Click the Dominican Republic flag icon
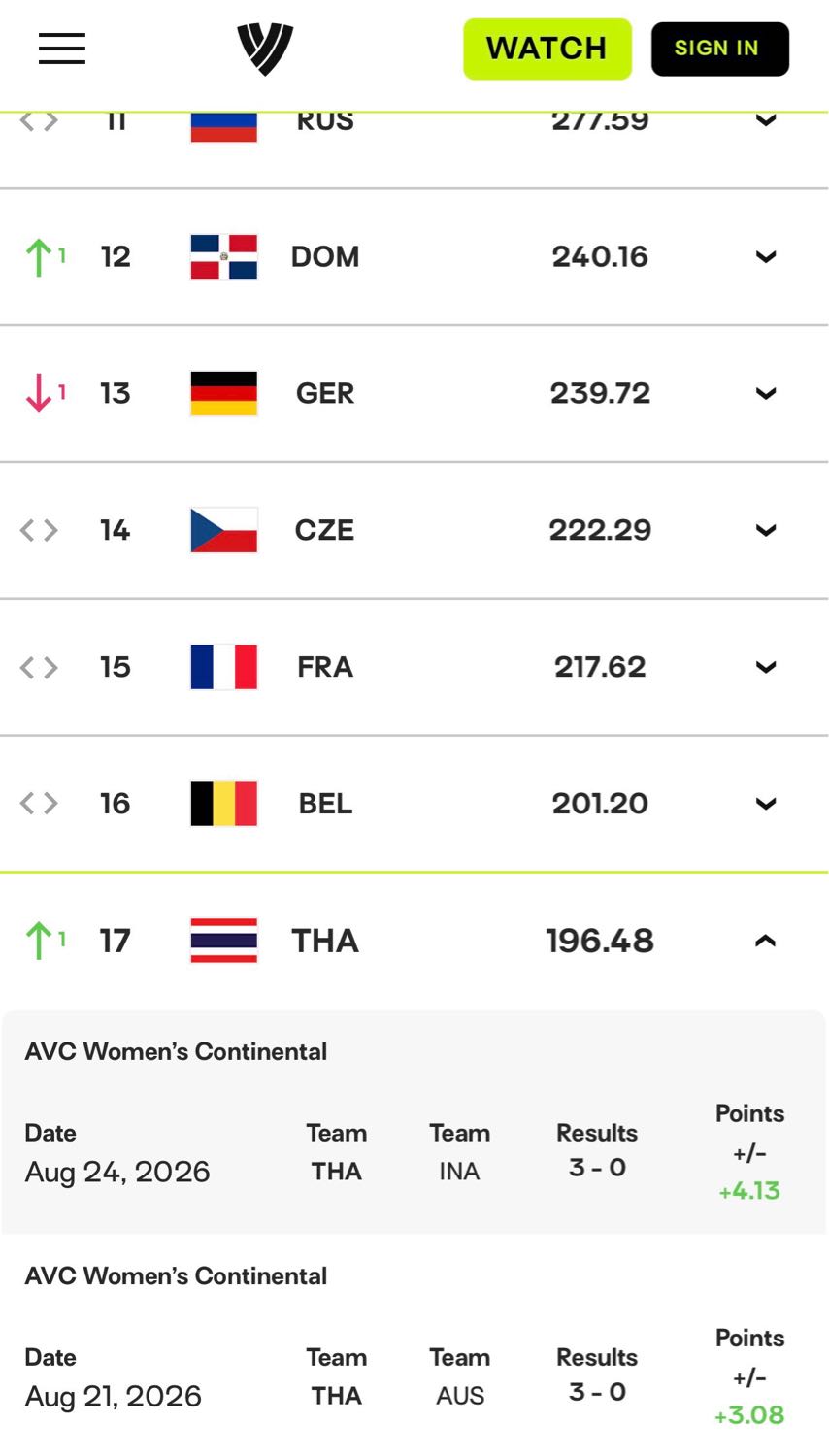This screenshot has height=1456, width=829. click(x=224, y=257)
